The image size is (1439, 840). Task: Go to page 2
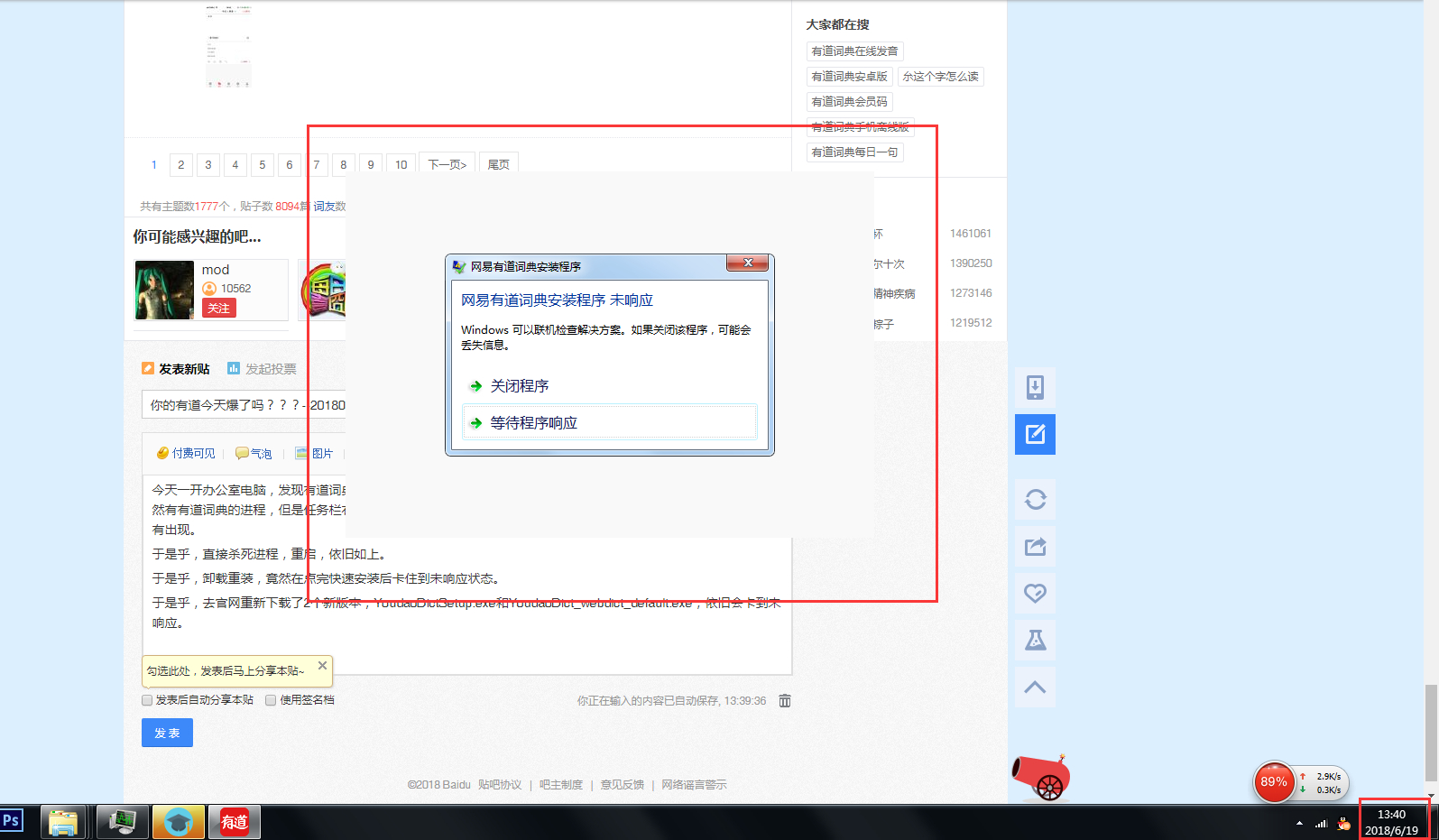(x=181, y=164)
